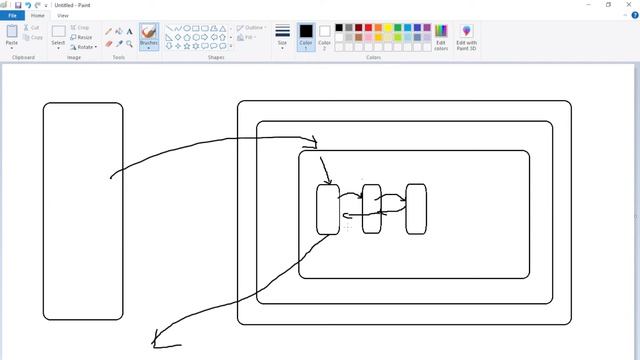Screen dimensions: 640x360
Task: Select the Pencil tool
Action: coord(109,31)
